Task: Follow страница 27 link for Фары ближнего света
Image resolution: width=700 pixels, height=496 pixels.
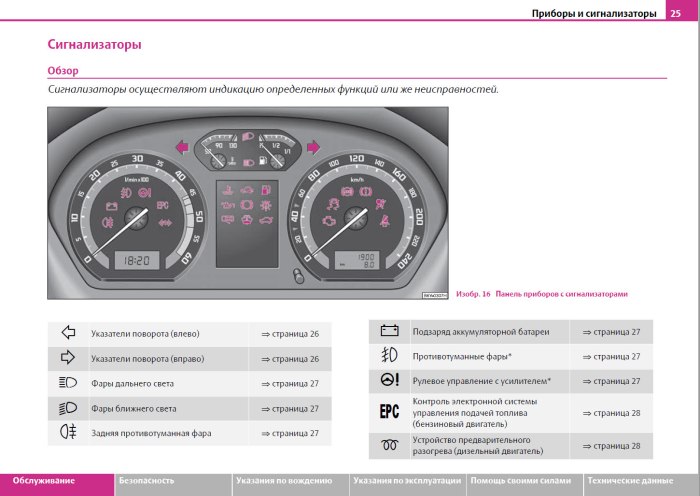Action: (x=290, y=408)
